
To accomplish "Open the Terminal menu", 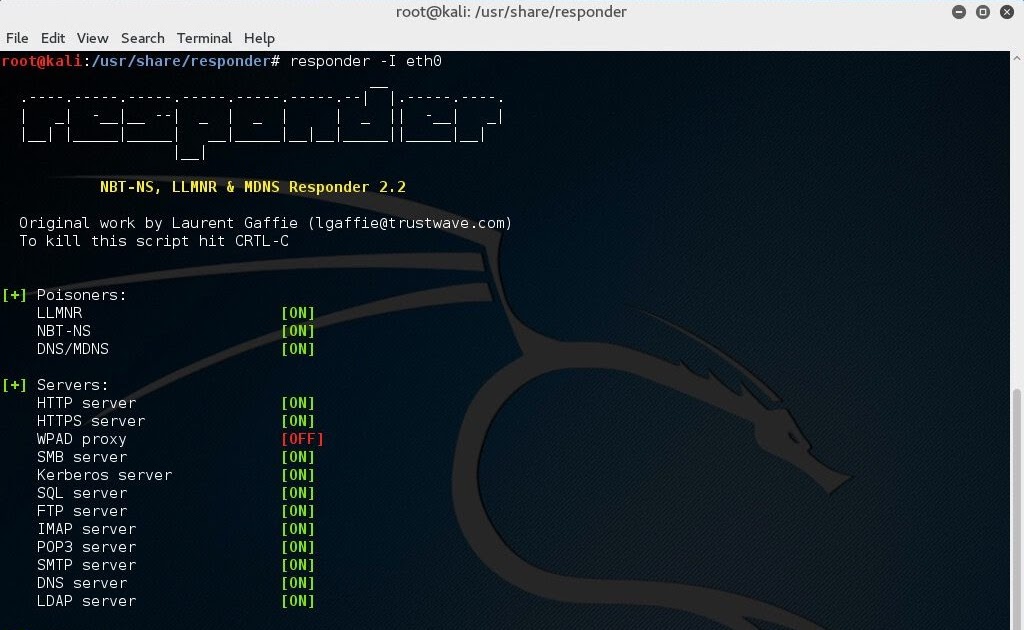I will [204, 38].
